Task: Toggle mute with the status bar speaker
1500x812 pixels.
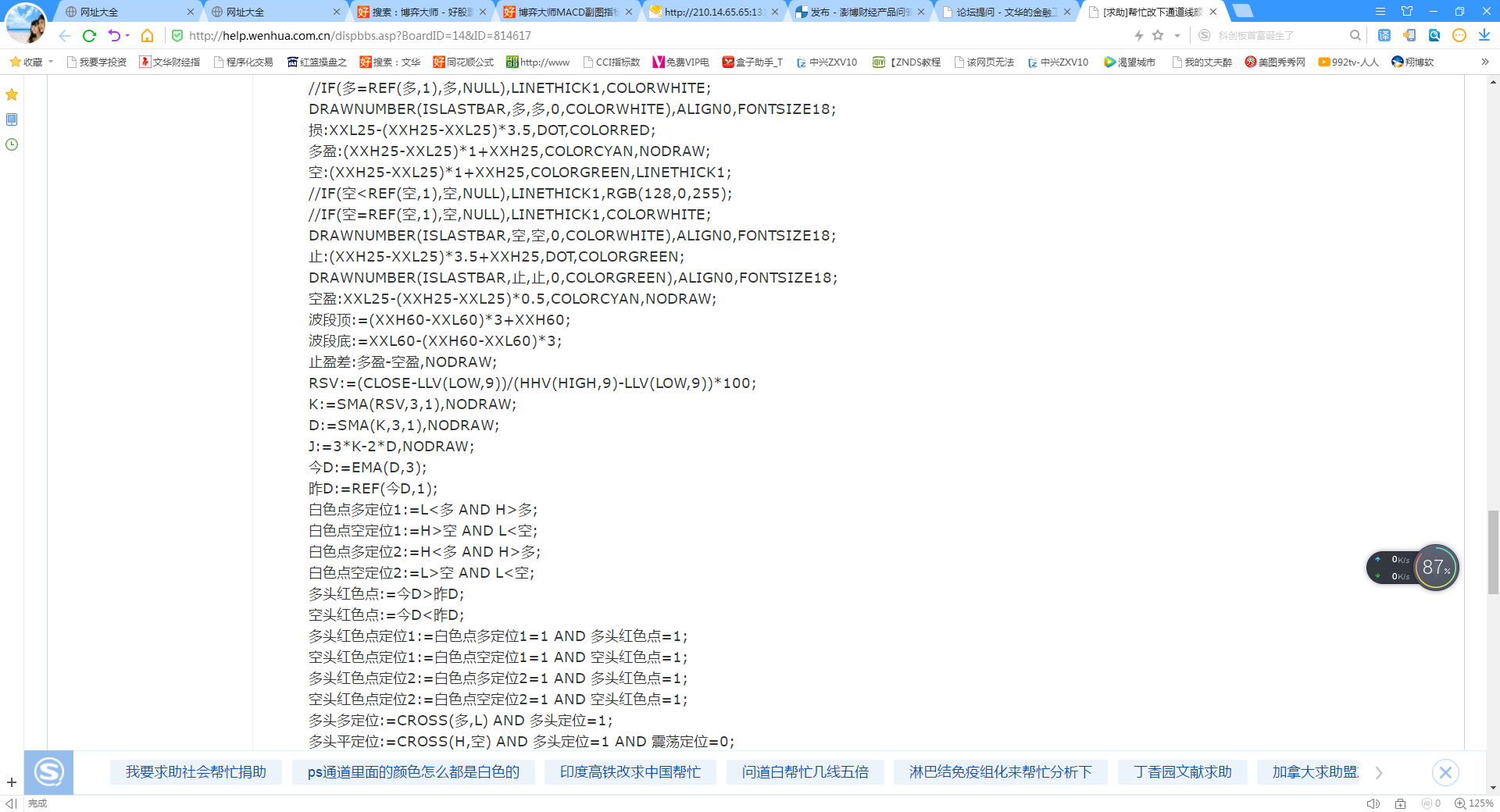Action: point(1373,803)
